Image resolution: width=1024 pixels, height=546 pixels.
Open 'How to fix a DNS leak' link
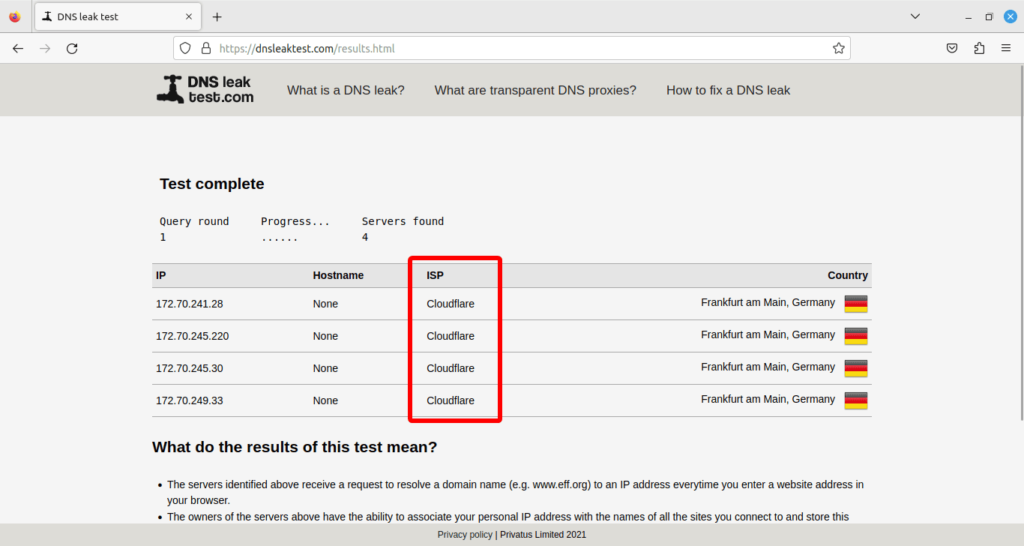(x=728, y=90)
